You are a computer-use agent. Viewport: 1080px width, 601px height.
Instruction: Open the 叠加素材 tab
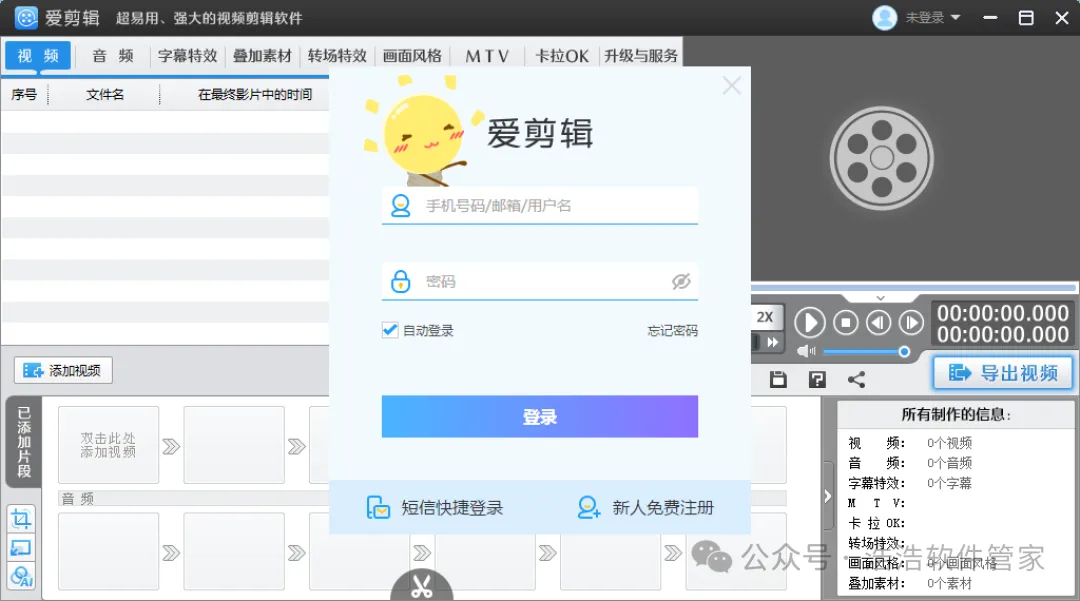262,56
